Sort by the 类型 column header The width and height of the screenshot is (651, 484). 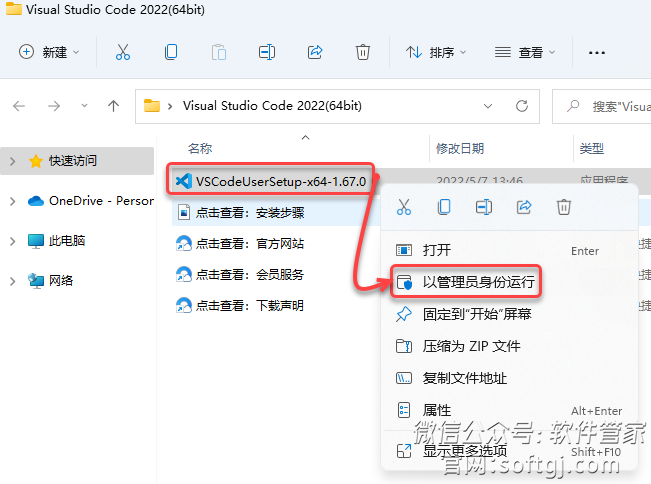[592, 148]
